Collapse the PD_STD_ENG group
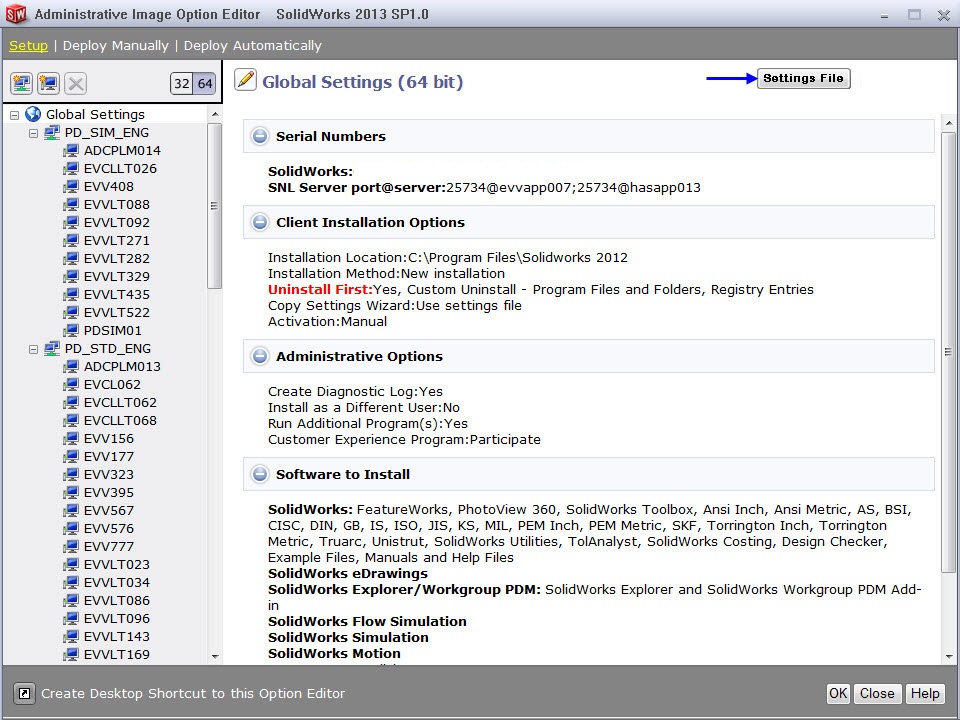 (34, 349)
